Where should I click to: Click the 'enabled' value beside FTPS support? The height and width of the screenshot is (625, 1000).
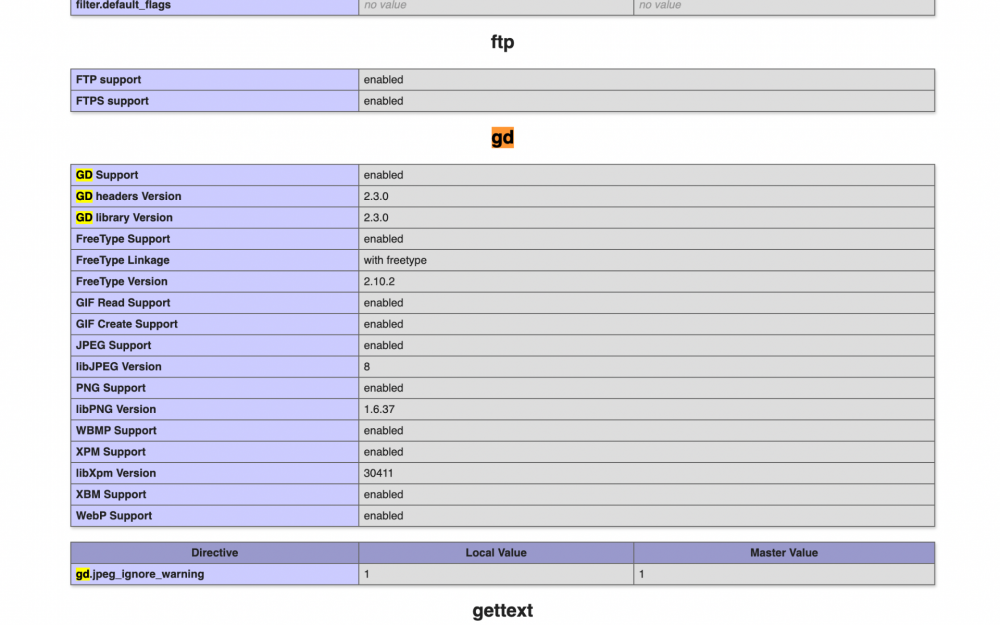click(x=383, y=101)
